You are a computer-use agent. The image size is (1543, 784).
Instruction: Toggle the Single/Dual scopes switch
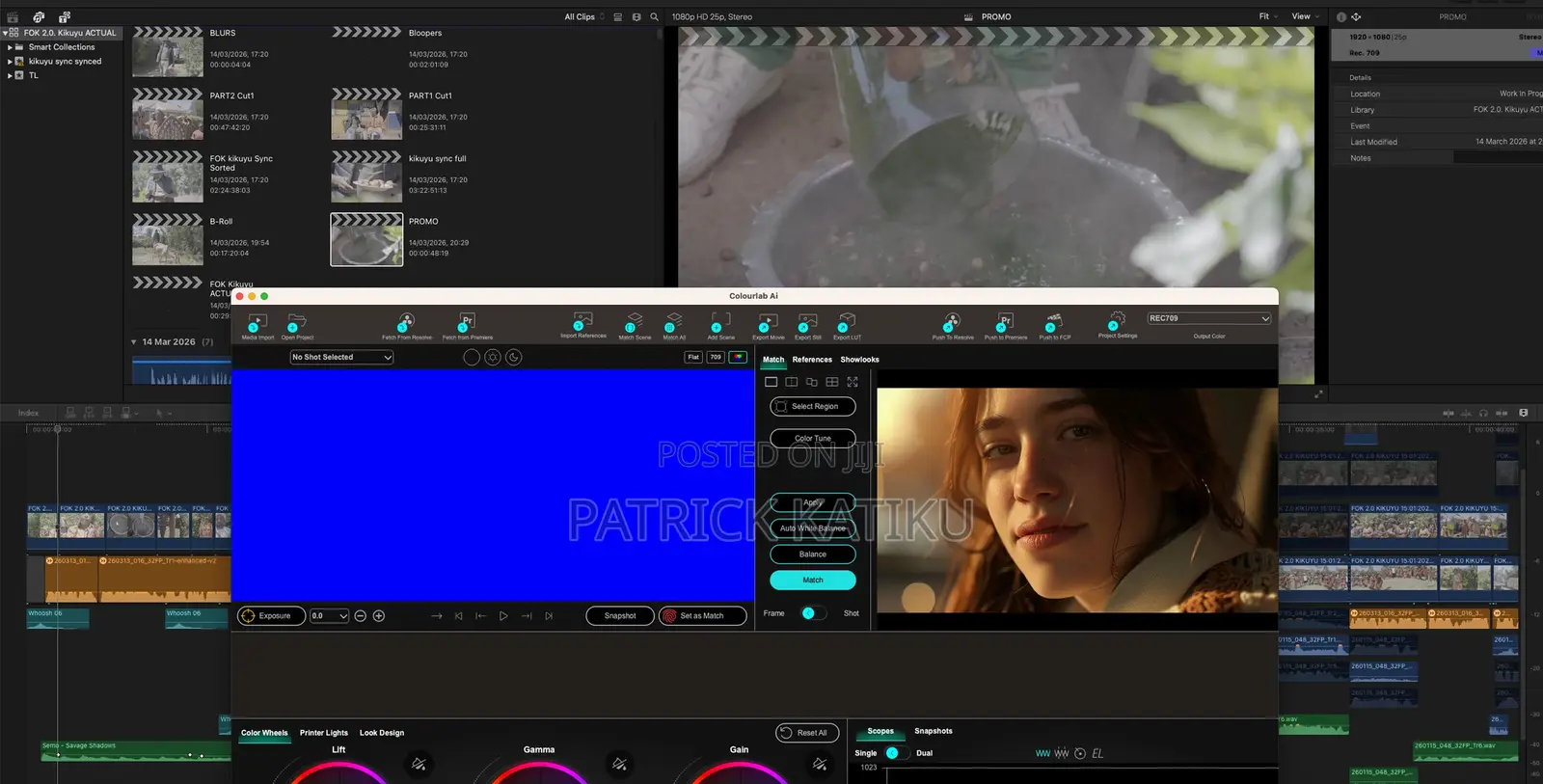[896, 753]
